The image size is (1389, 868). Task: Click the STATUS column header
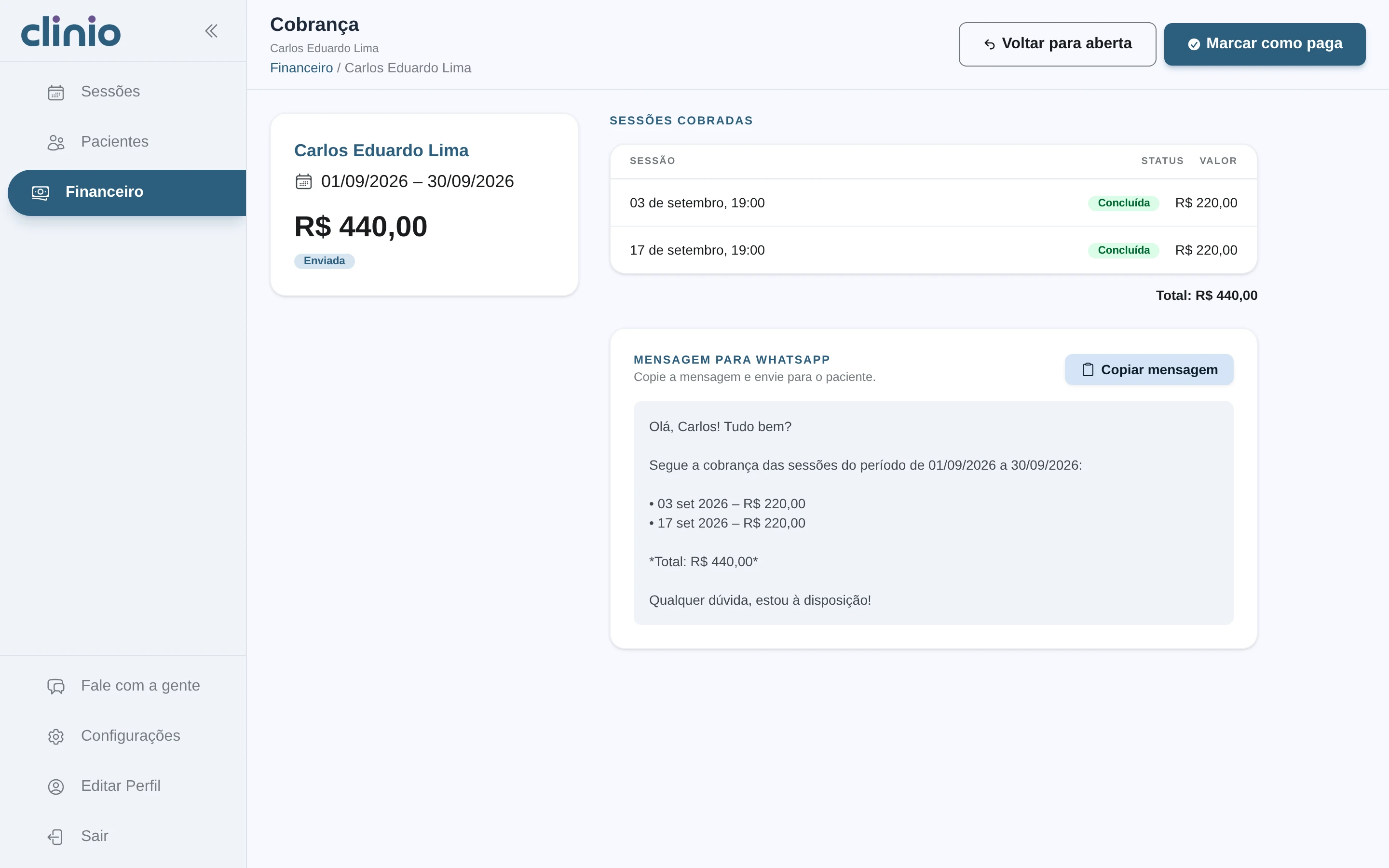1162,161
